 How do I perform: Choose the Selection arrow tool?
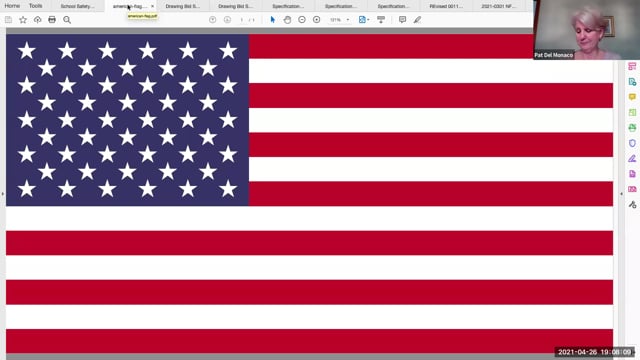coord(273,20)
